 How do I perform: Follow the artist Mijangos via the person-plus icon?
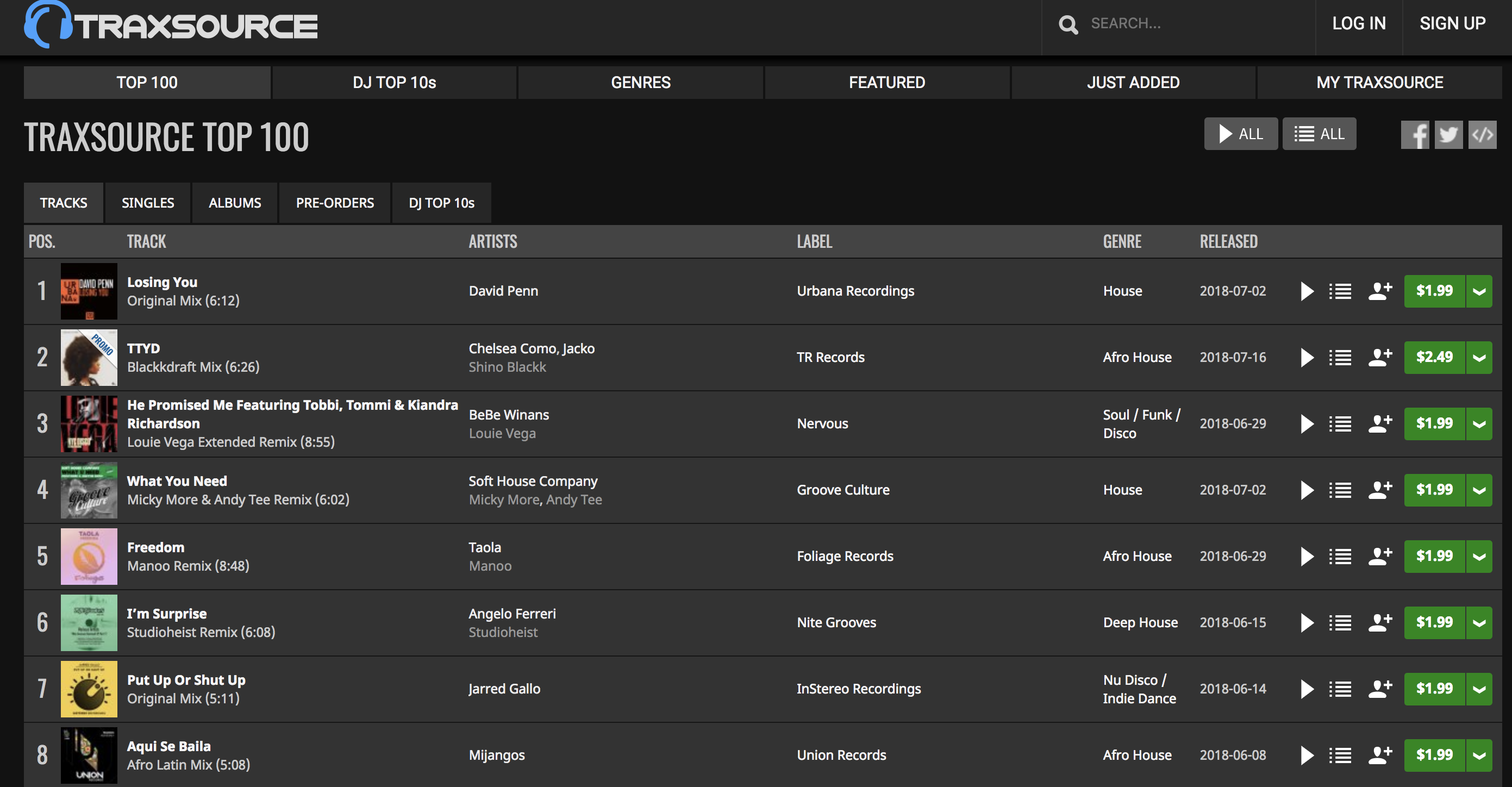pos(1379,755)
